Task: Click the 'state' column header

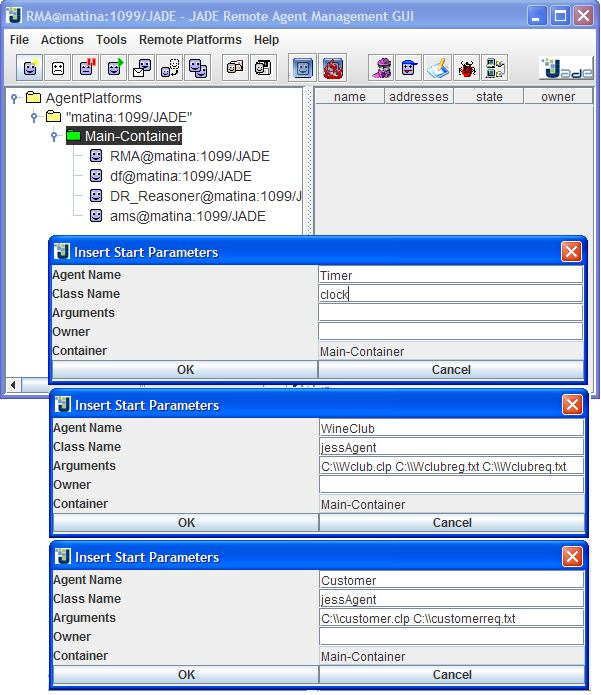Action: [489, 97]
